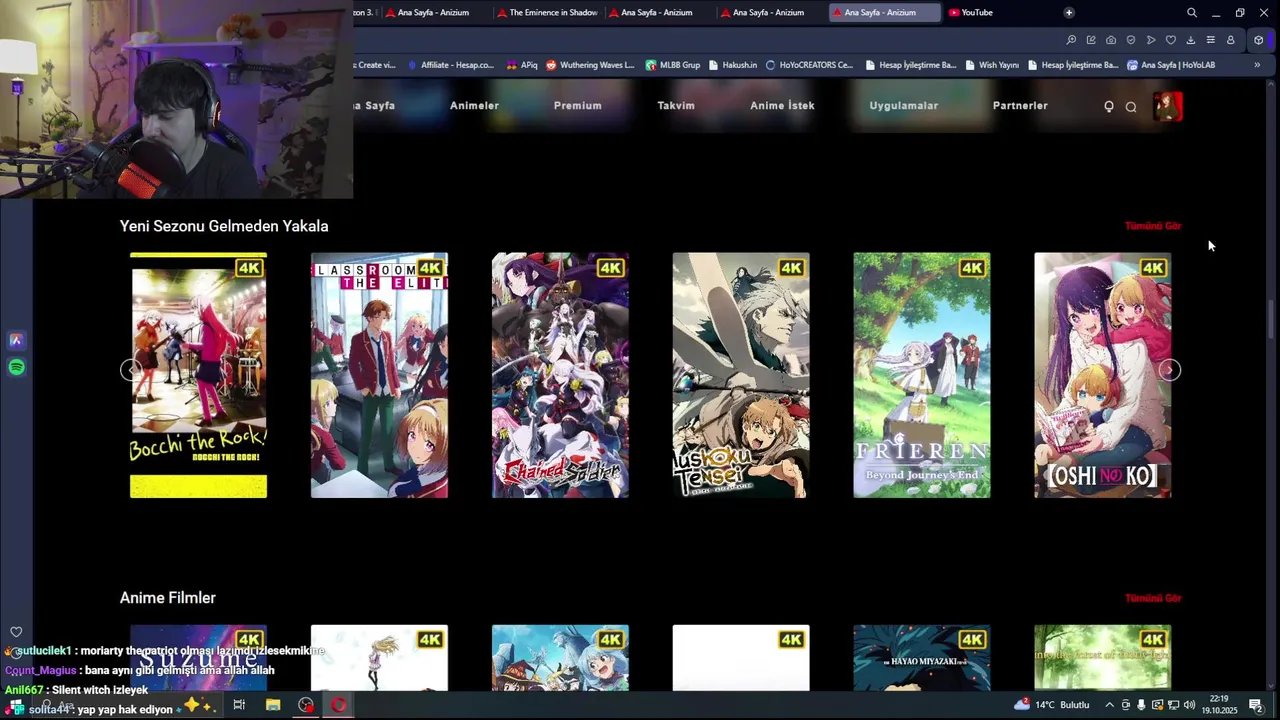The height and width of the screenshot is (720, 1280).
Task: Open the weather widget showing 14°C Bulutlu
Action: click(1052, 705)
